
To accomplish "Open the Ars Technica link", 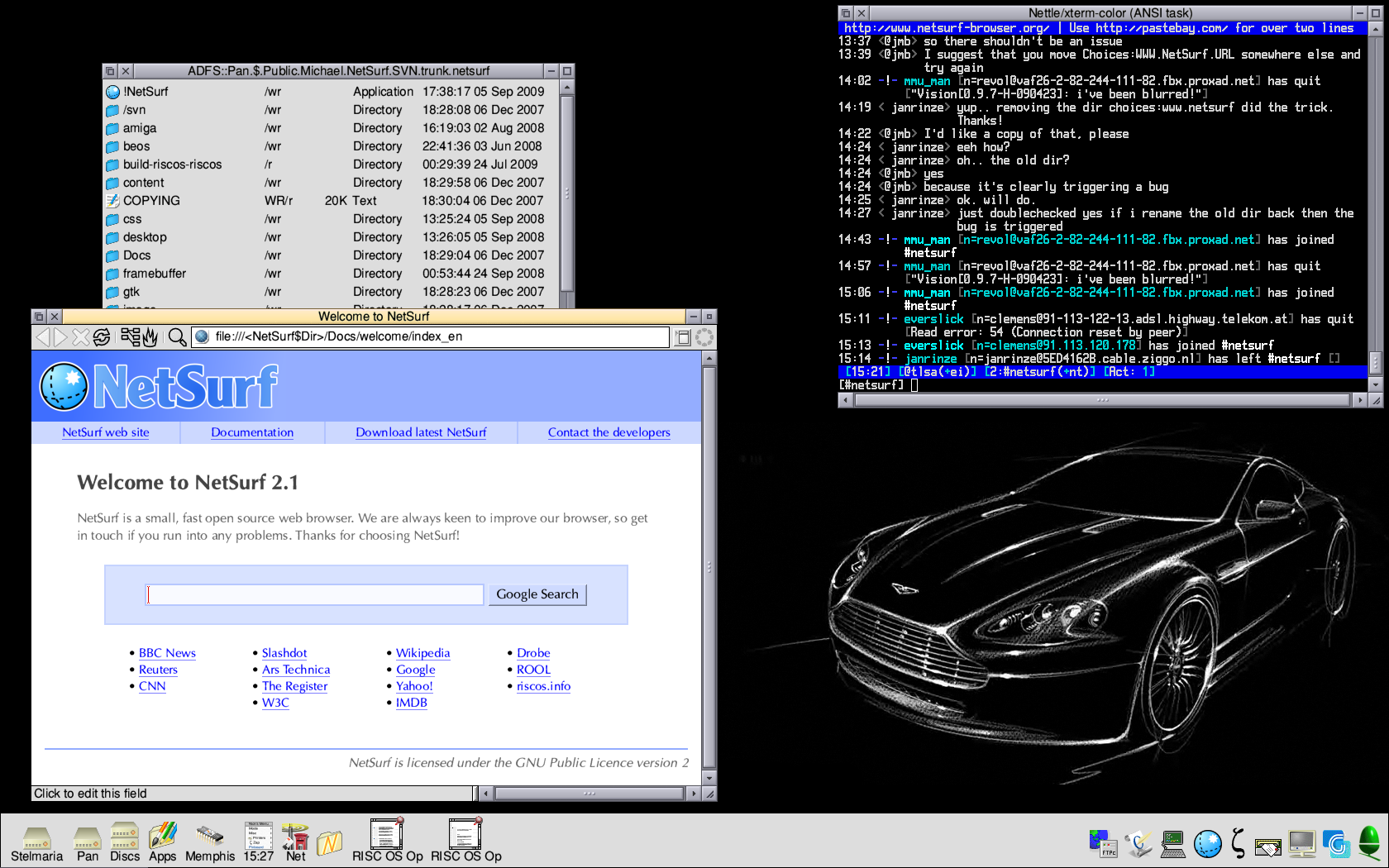I will pyautogui.click(x=296, y=670).
